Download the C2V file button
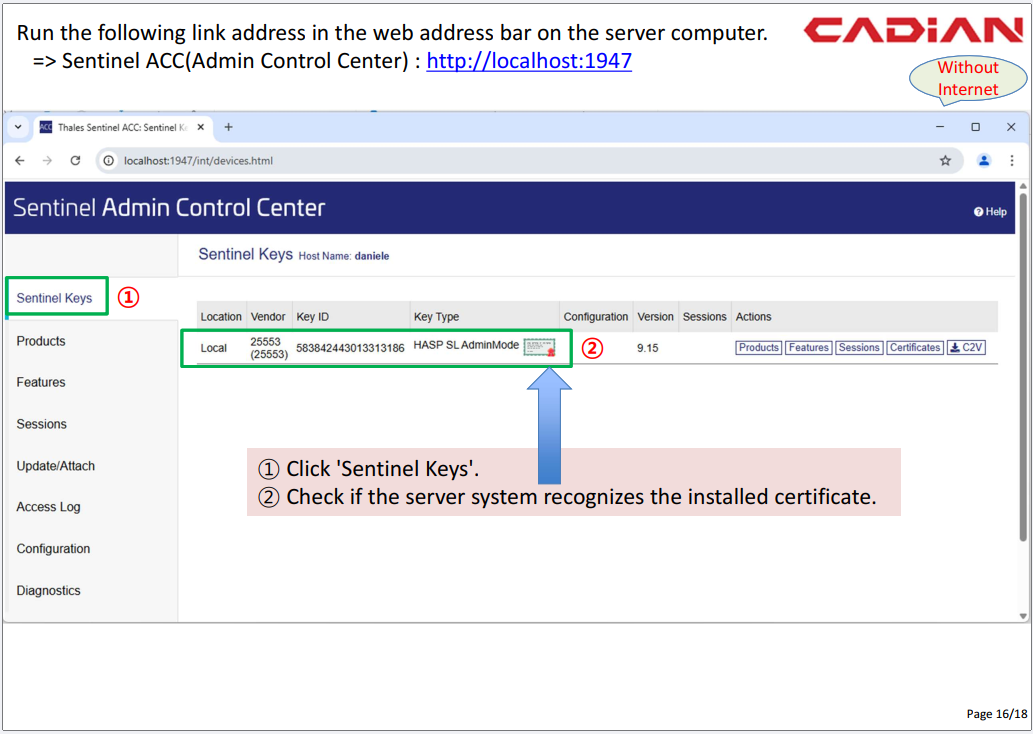Screen dimensions: 1033x734 [x=967, y=348]
